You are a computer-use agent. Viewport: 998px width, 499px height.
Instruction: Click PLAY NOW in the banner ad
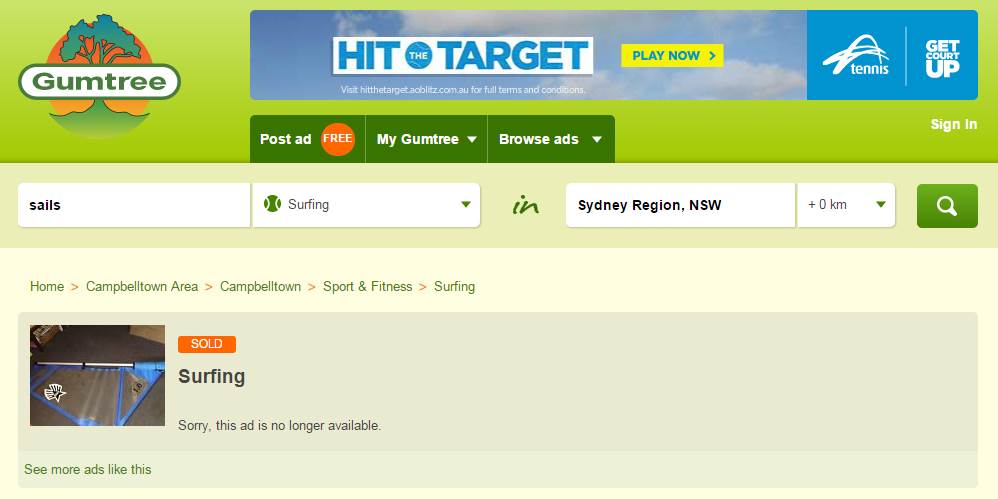[672, 55]
